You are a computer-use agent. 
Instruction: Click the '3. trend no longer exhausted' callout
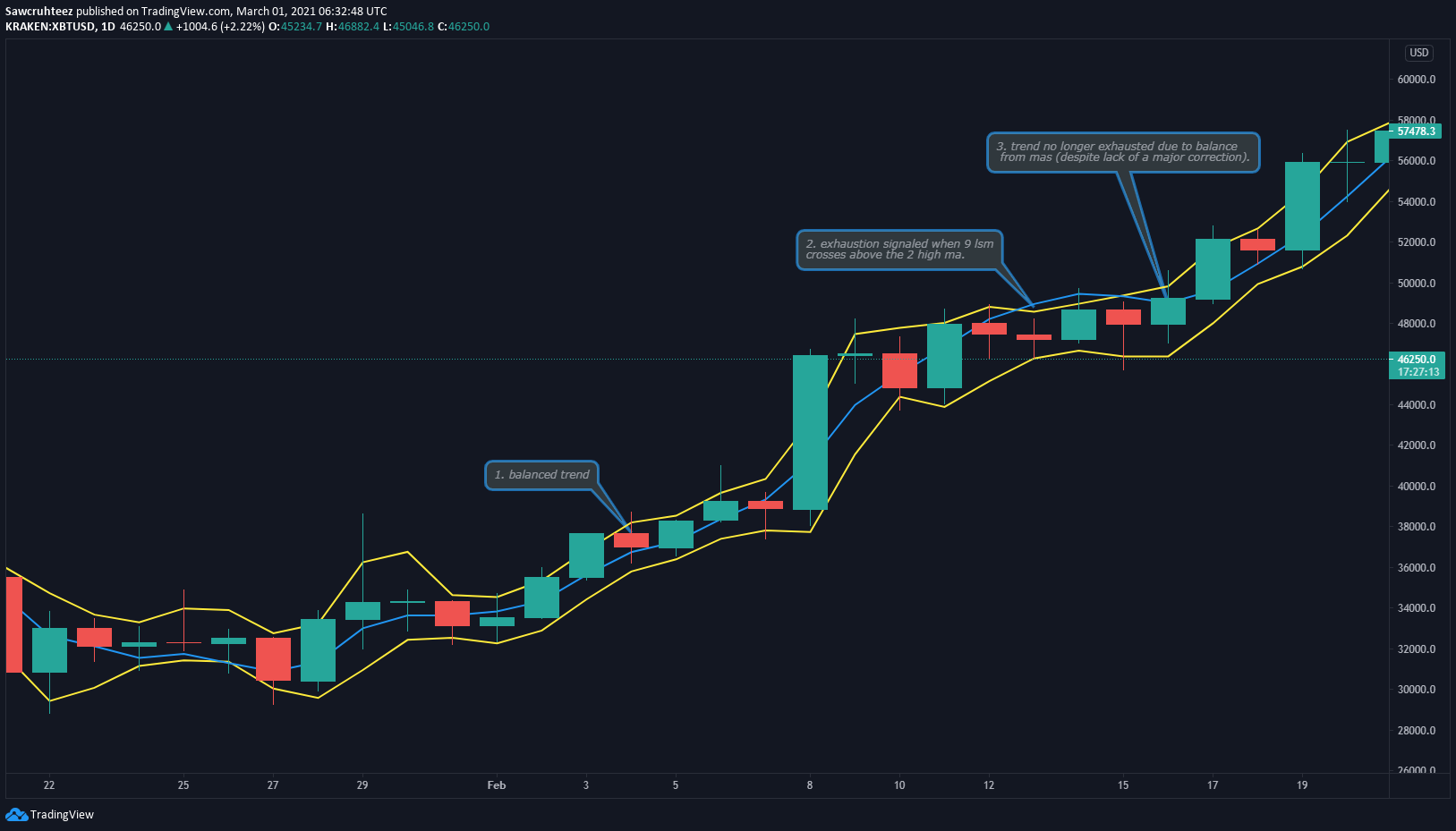[x=1123, y=152]
